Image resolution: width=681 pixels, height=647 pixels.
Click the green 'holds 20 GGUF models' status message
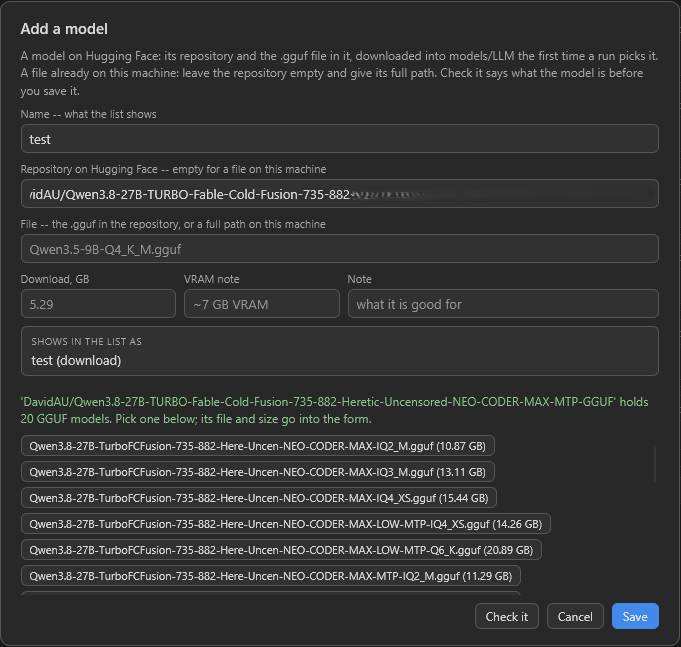click(x=334, y=410)
